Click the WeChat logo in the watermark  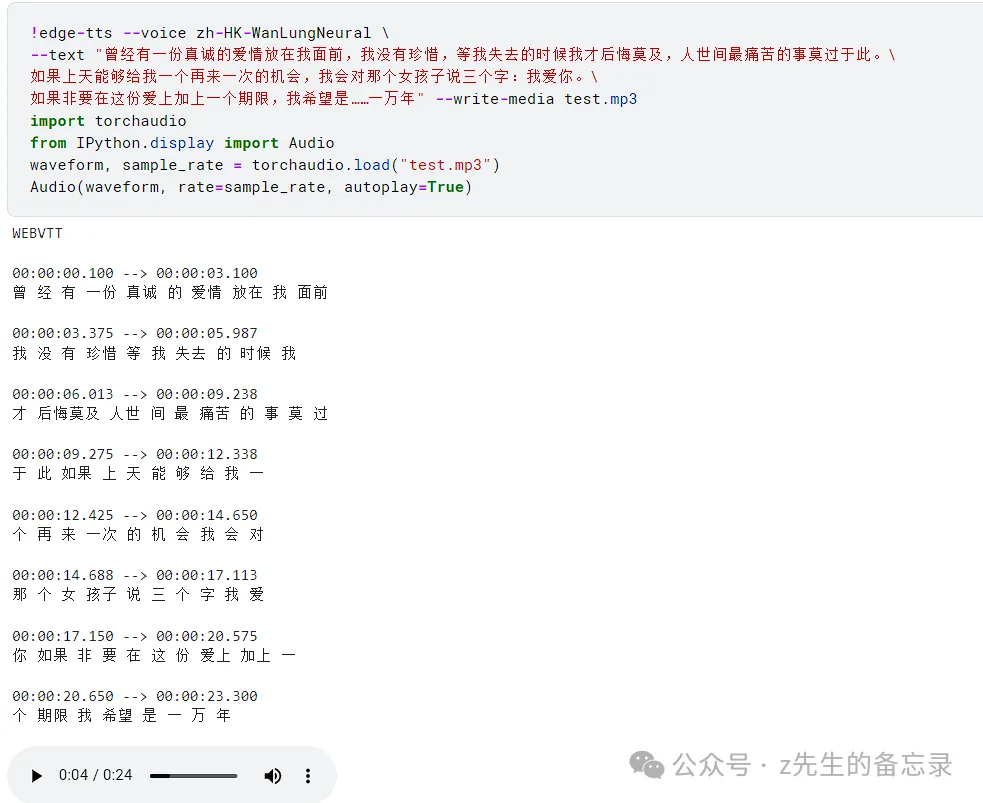point(646,766)
